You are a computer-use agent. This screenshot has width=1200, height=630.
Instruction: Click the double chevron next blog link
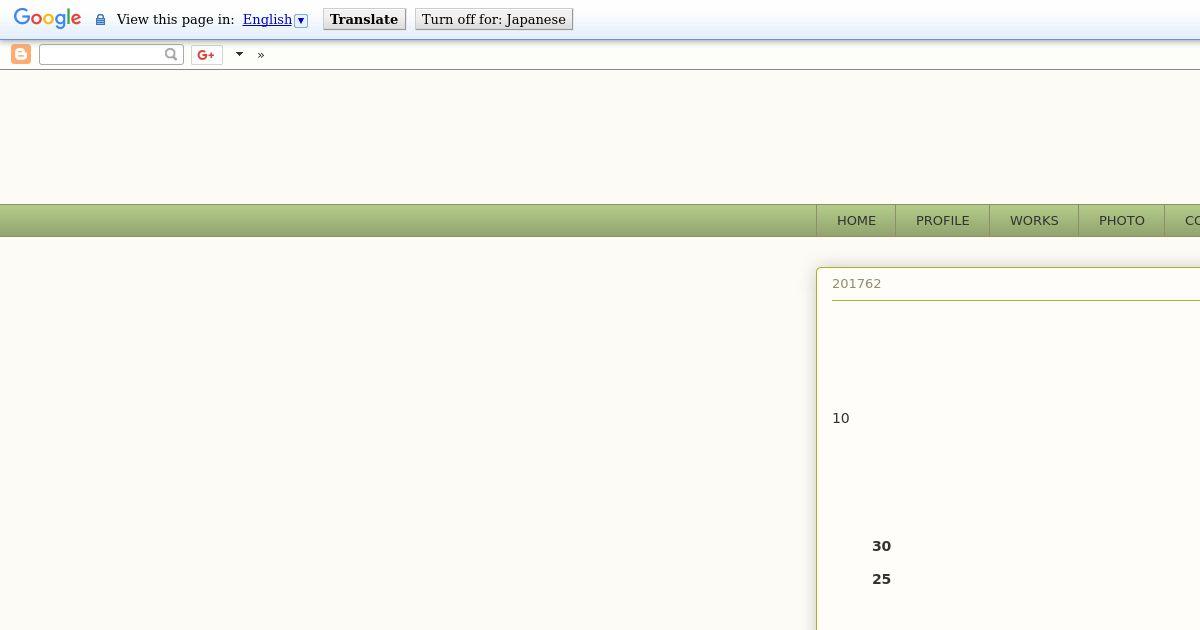pyautogui.click(x=261, y=54)
